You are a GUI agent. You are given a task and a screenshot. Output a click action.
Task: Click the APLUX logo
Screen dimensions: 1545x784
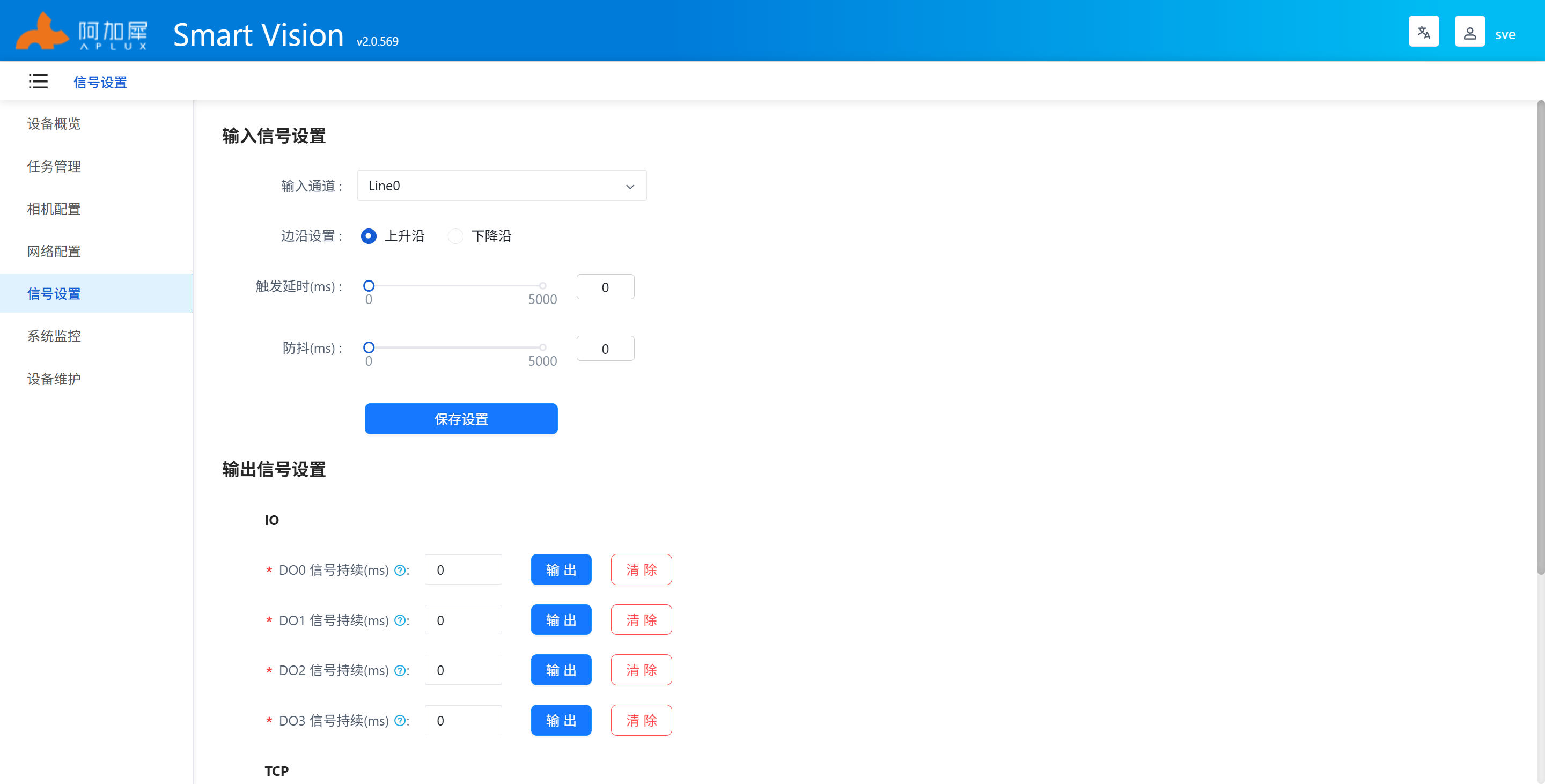[x=82, y=32]
